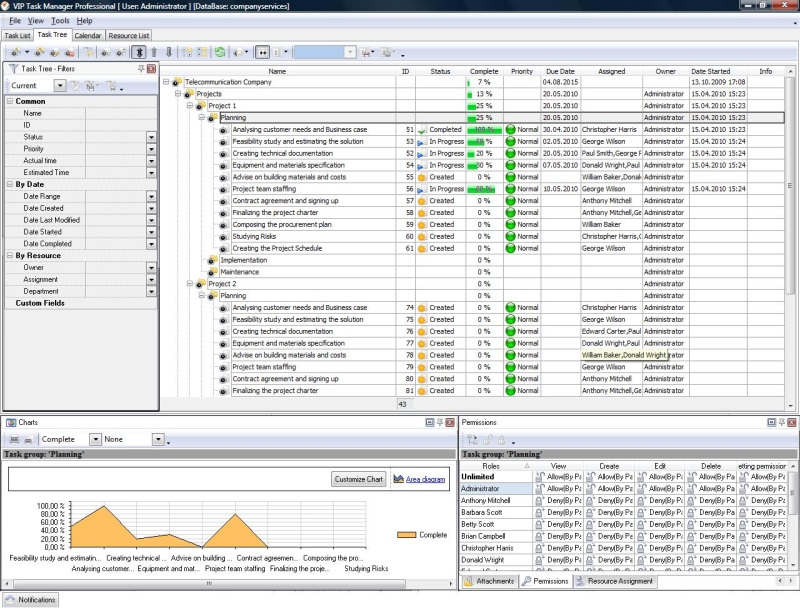
Task: Click the Completed status icon on task 51
Action: (423, 130)
